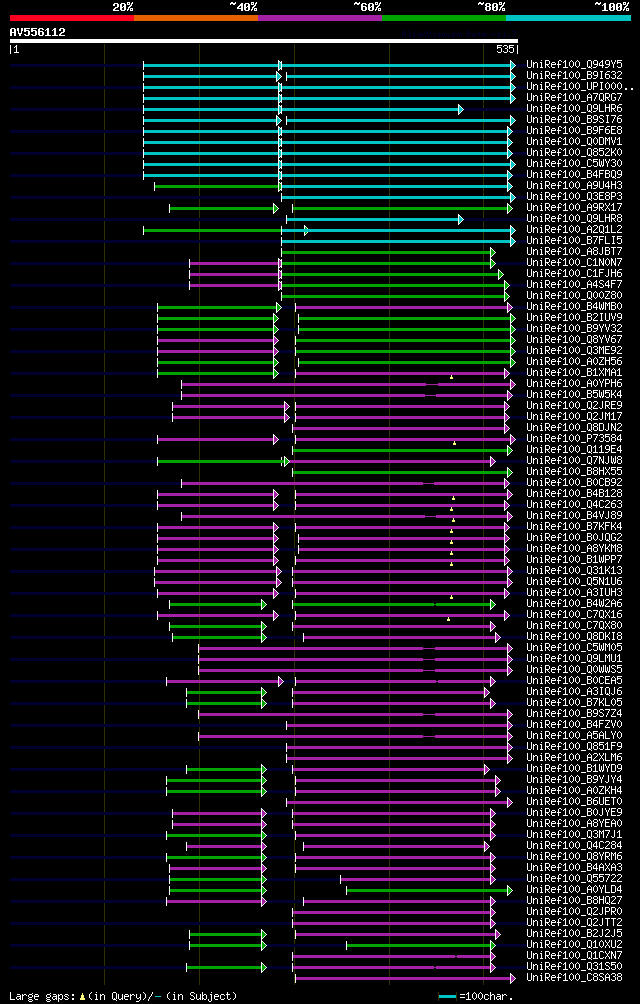640x1004 pixels.
Task: Click hit label UniRef100_B9S7Z4
Action: (574, 715)
